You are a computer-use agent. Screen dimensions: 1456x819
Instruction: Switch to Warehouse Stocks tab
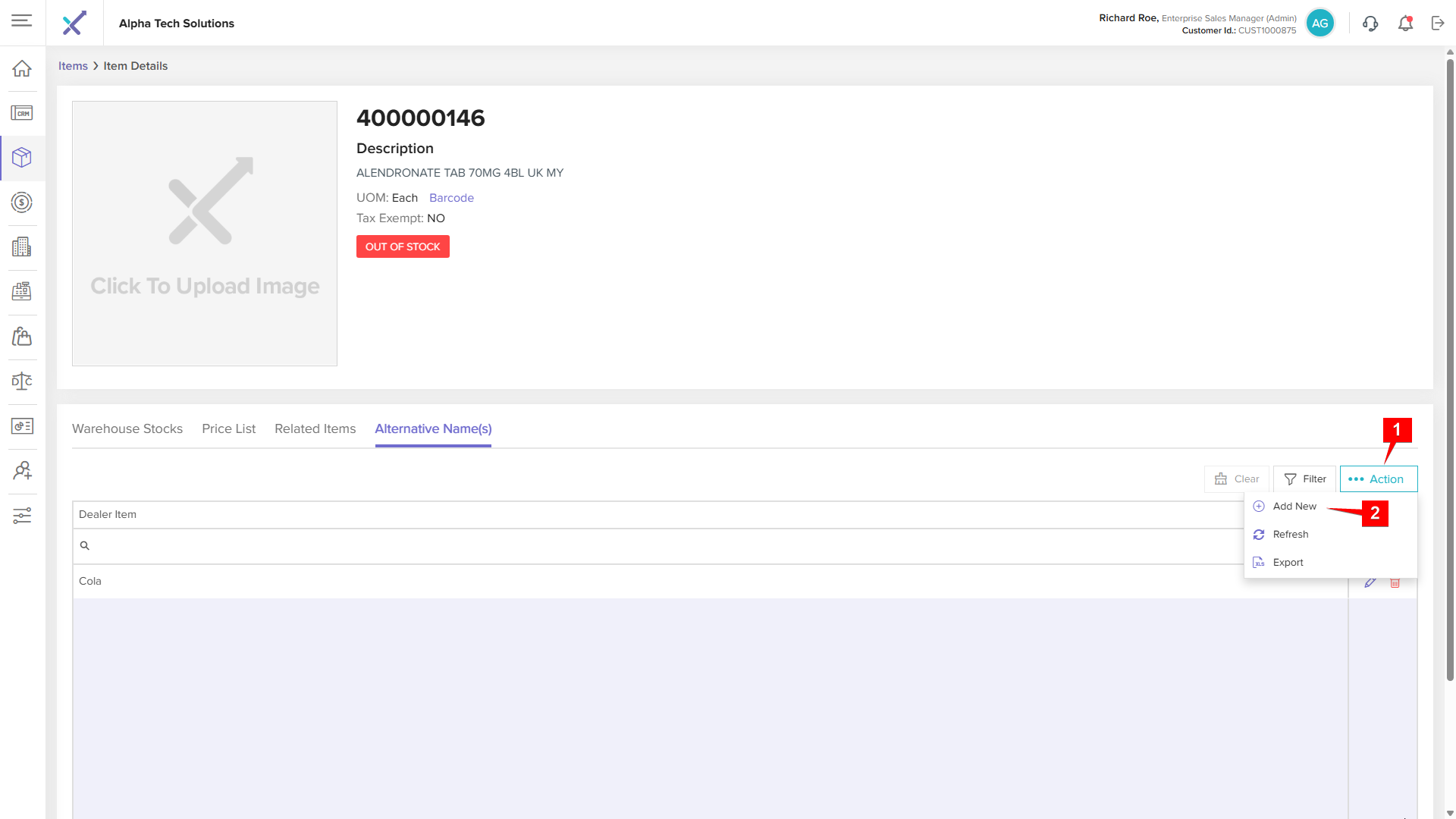127,429
